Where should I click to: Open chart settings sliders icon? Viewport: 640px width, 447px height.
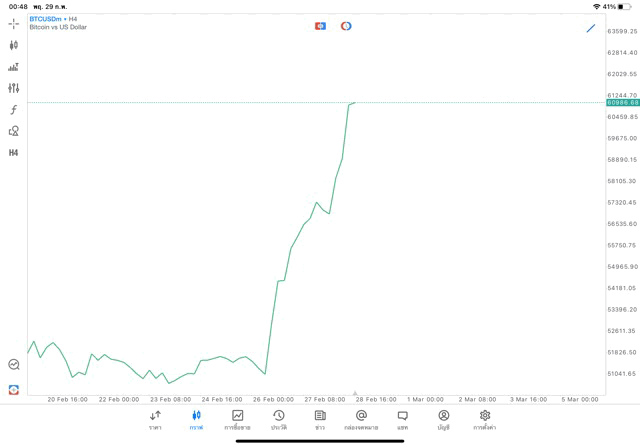[x=13, y=88]
